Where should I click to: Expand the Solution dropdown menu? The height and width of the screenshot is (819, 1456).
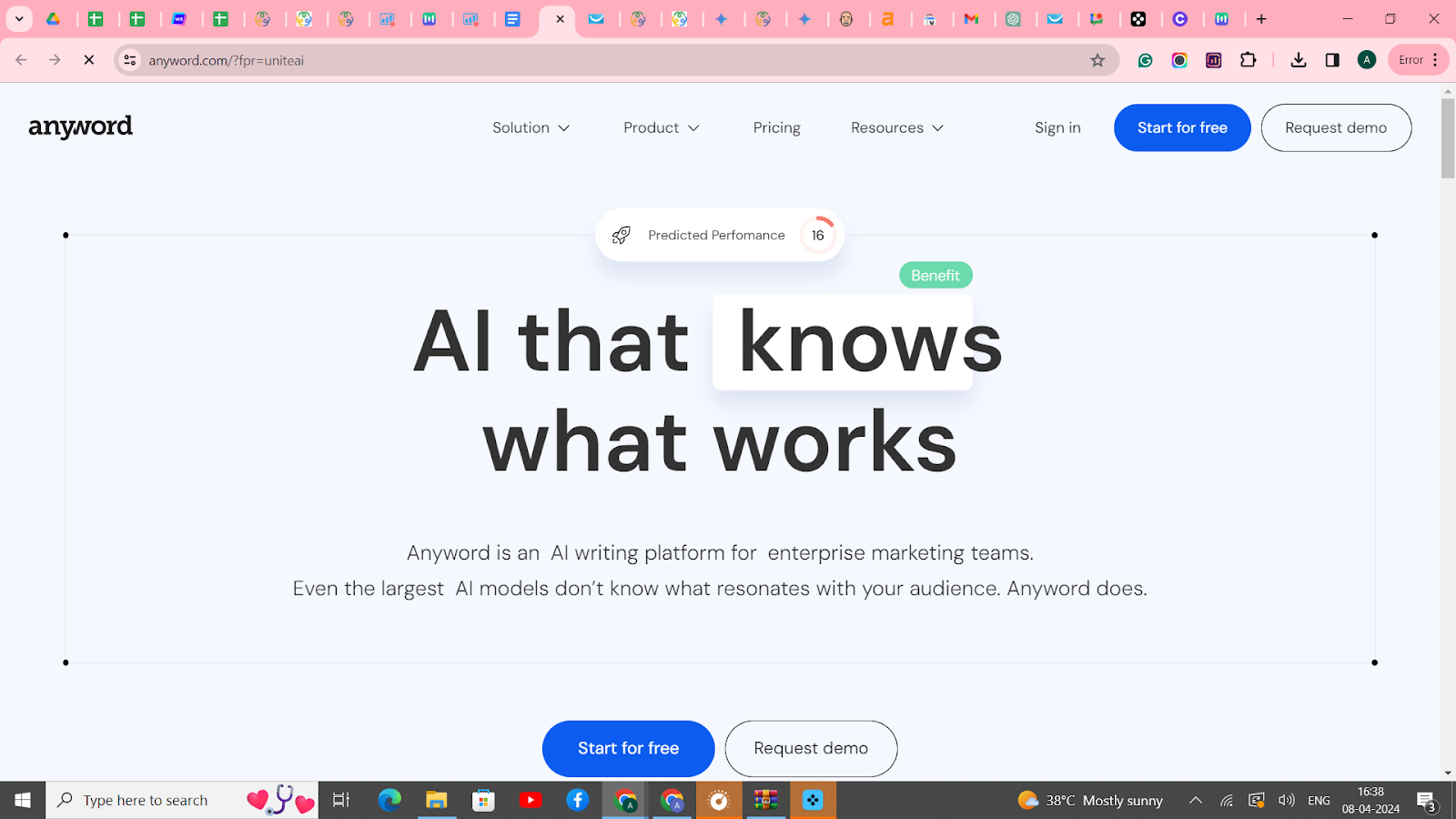pyautogui.click(x=531, y=127)
